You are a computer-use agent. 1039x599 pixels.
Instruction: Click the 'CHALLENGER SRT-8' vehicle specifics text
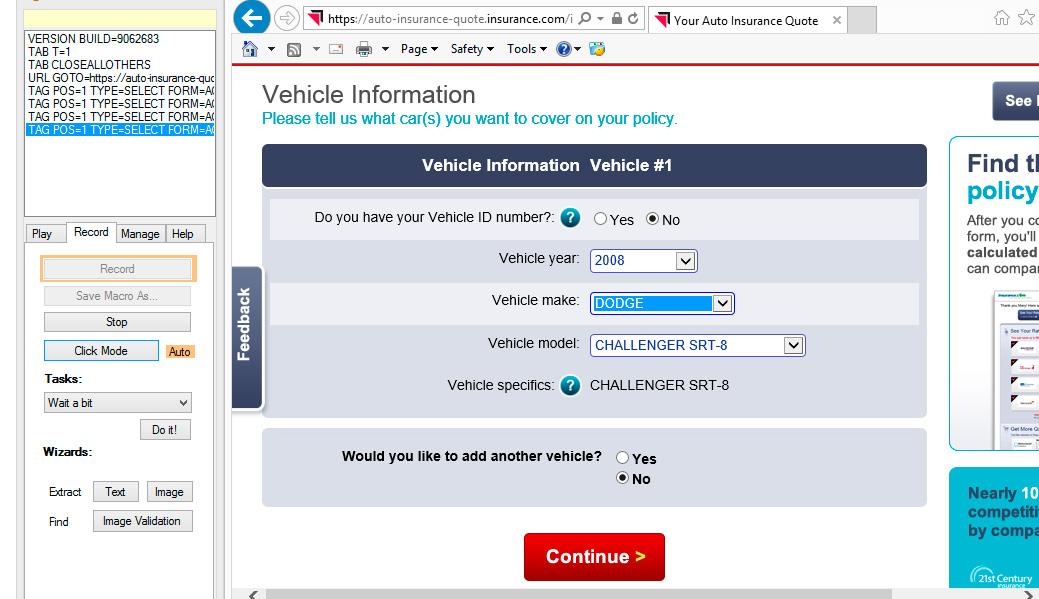pos(659,385)
